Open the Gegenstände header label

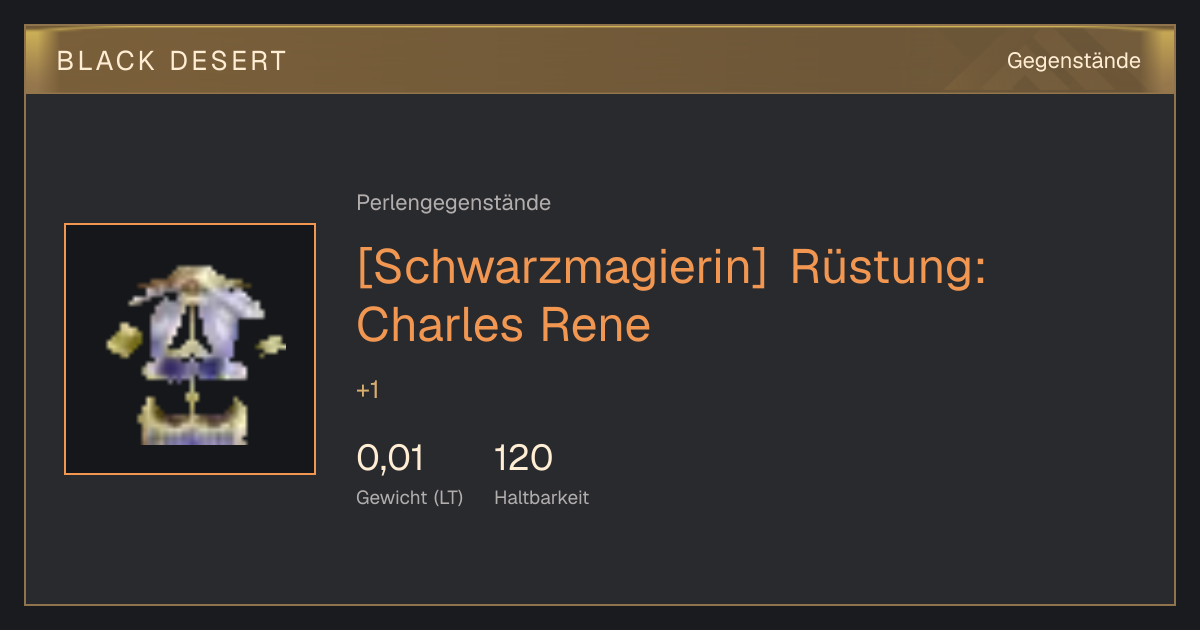point(1073,61)
